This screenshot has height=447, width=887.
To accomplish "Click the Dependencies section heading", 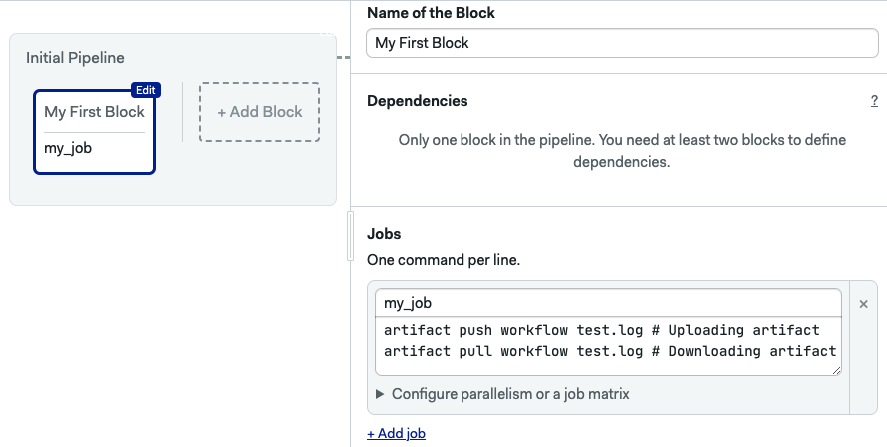I will click(x=417, y=101).
